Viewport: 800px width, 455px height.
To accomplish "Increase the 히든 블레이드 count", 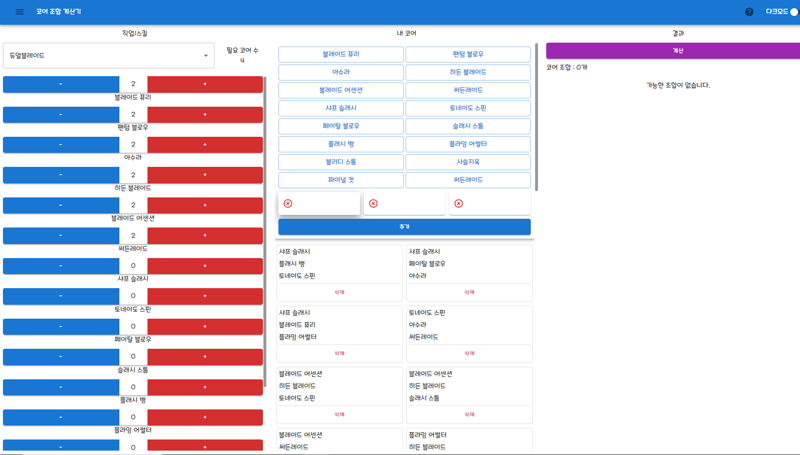I will click(x=205, y=175).
